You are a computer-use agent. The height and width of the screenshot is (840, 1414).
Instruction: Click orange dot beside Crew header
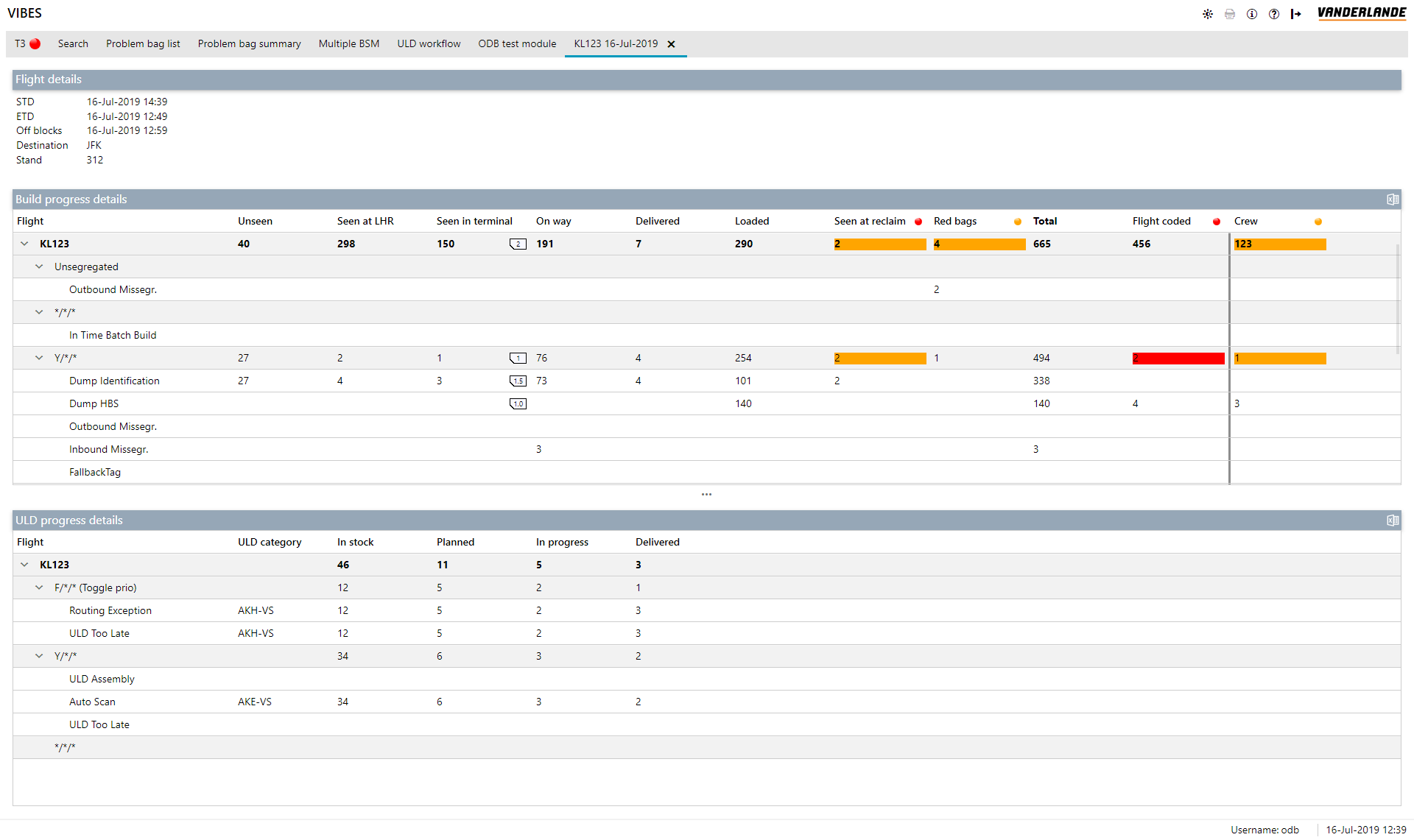1318,222
